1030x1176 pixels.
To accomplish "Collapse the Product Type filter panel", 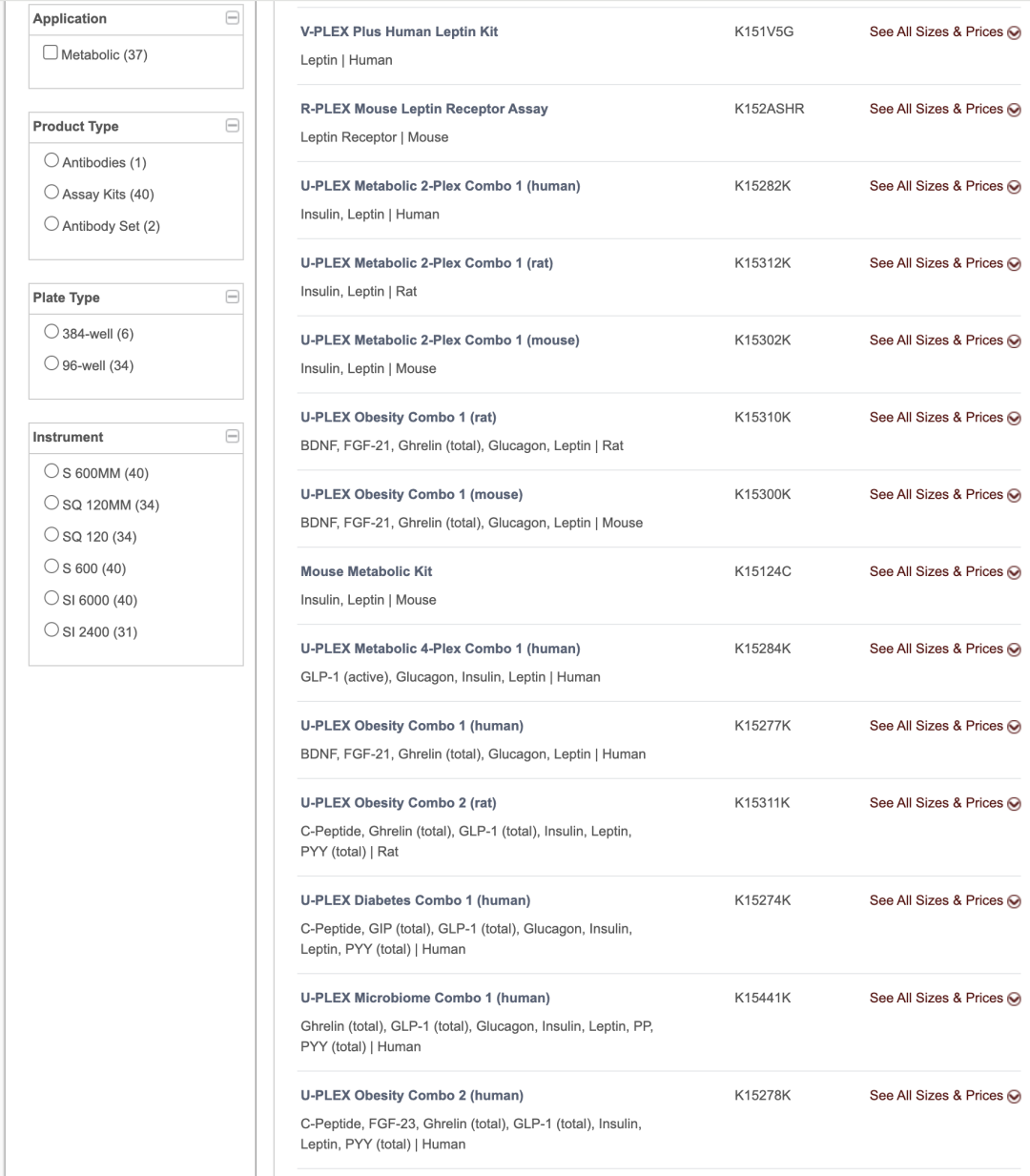I will (232, 126).
